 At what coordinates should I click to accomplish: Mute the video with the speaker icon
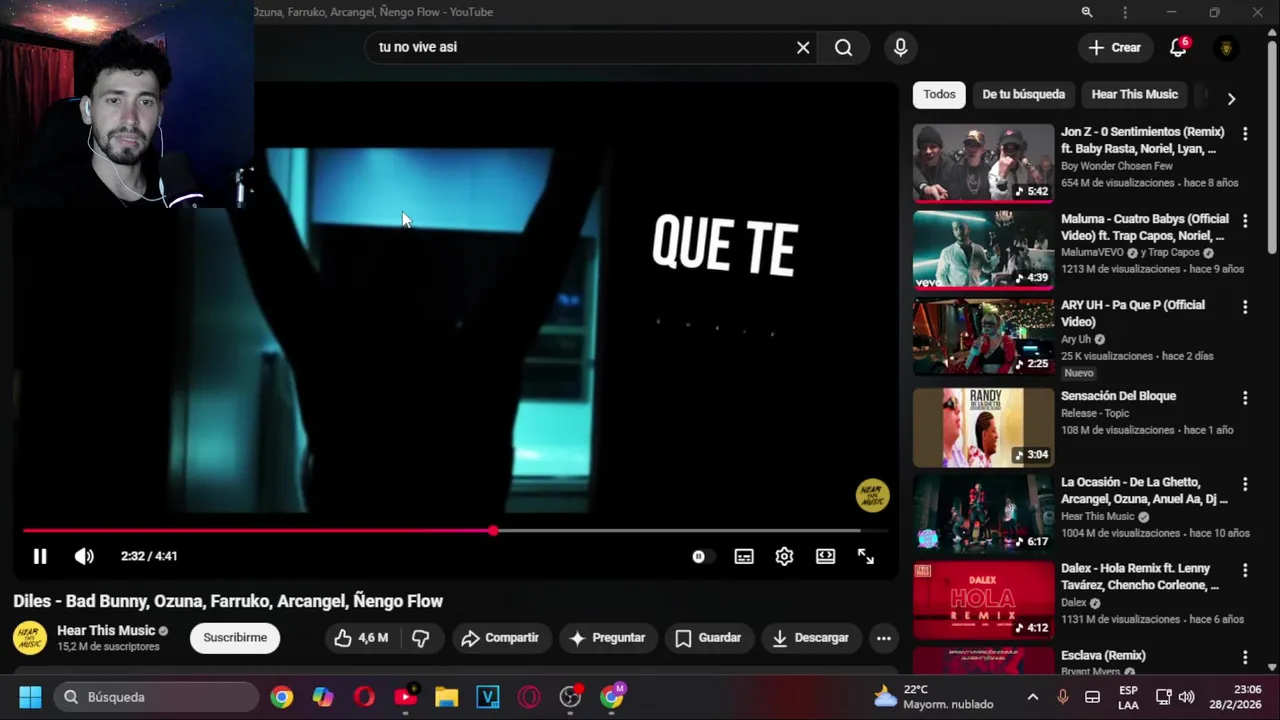coord(84,556)
